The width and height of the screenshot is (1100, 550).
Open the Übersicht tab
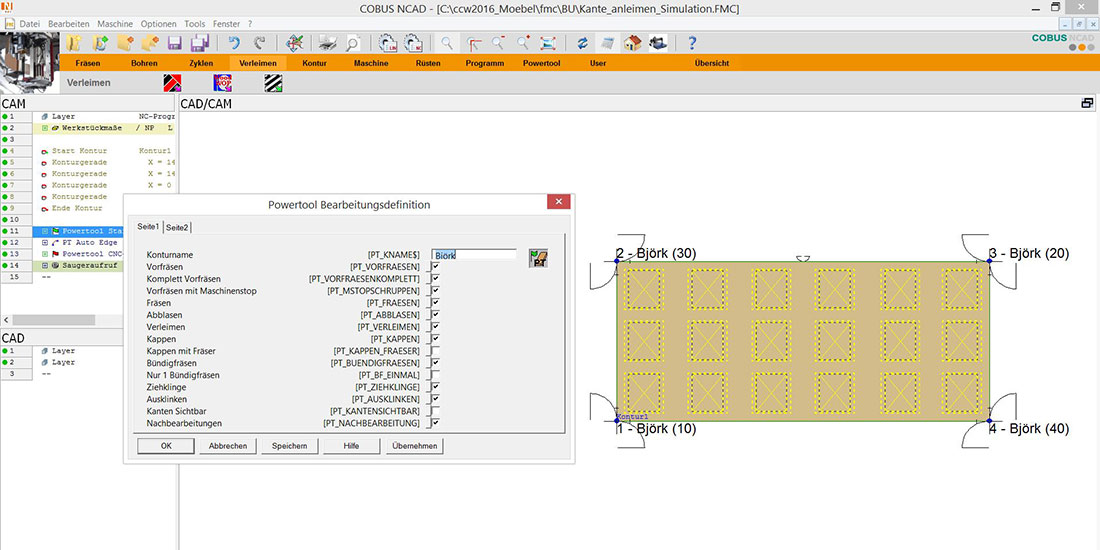(711, 63)
